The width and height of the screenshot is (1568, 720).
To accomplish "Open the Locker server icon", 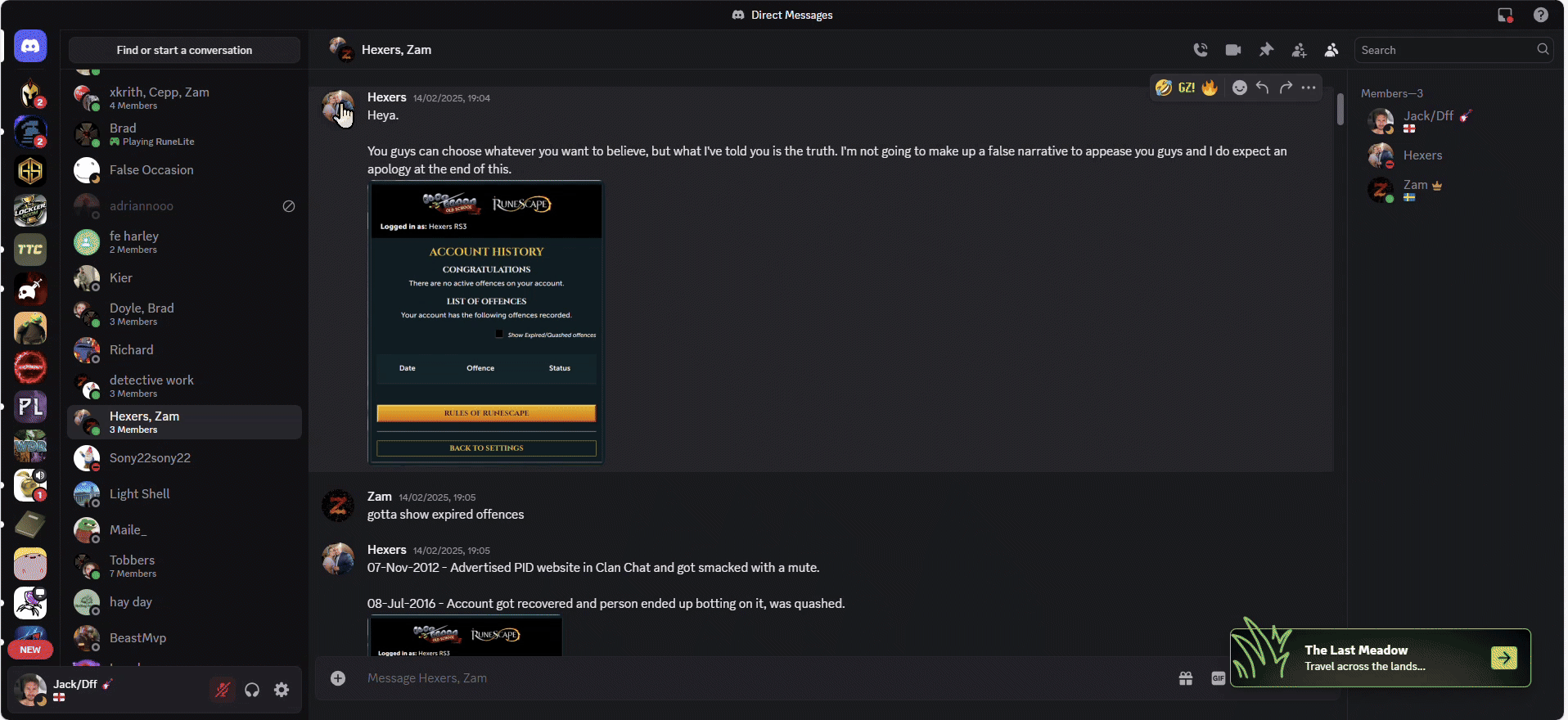I will coord(30,210).
